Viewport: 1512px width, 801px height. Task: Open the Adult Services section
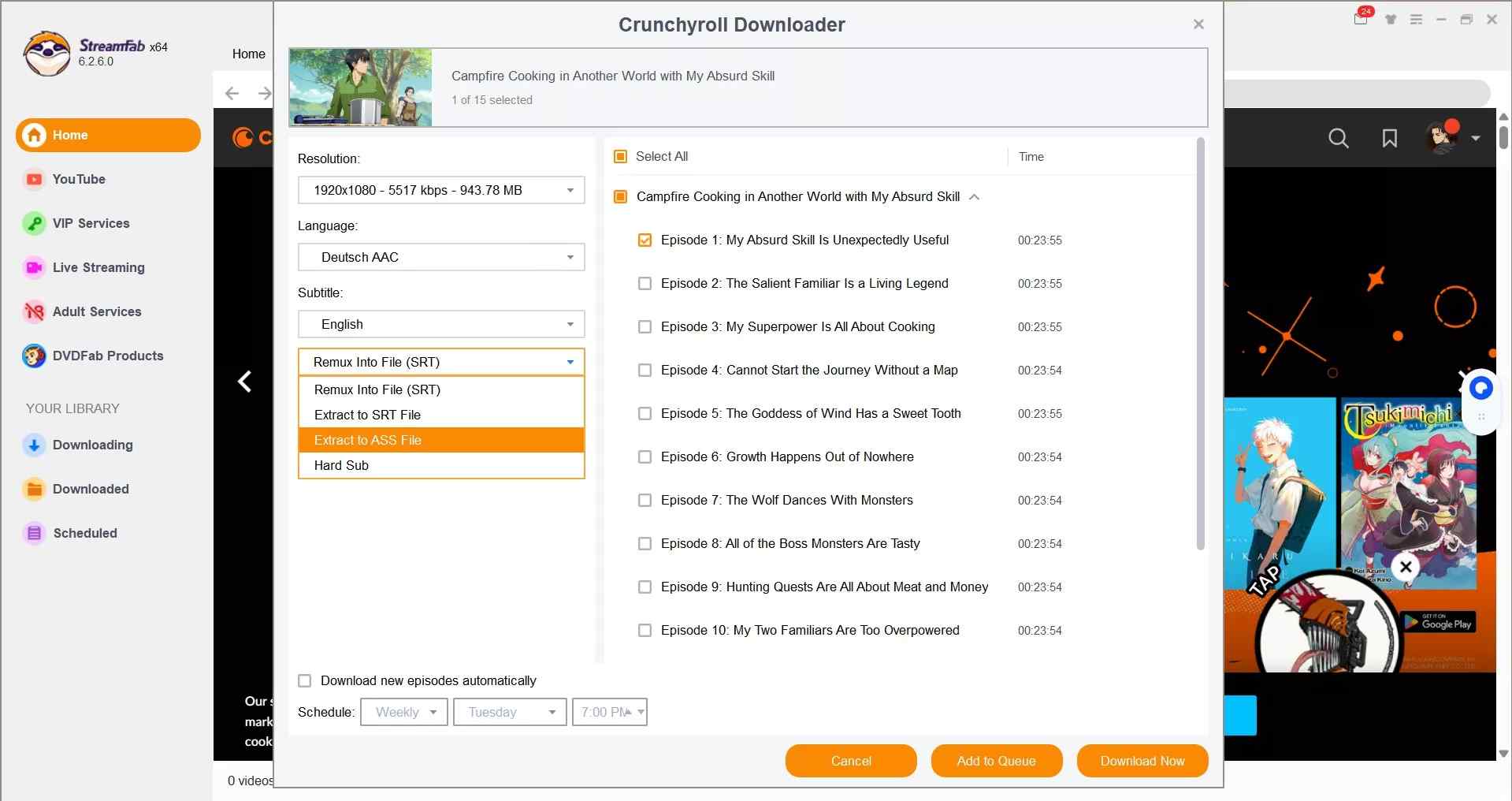(x=96, y=311)
